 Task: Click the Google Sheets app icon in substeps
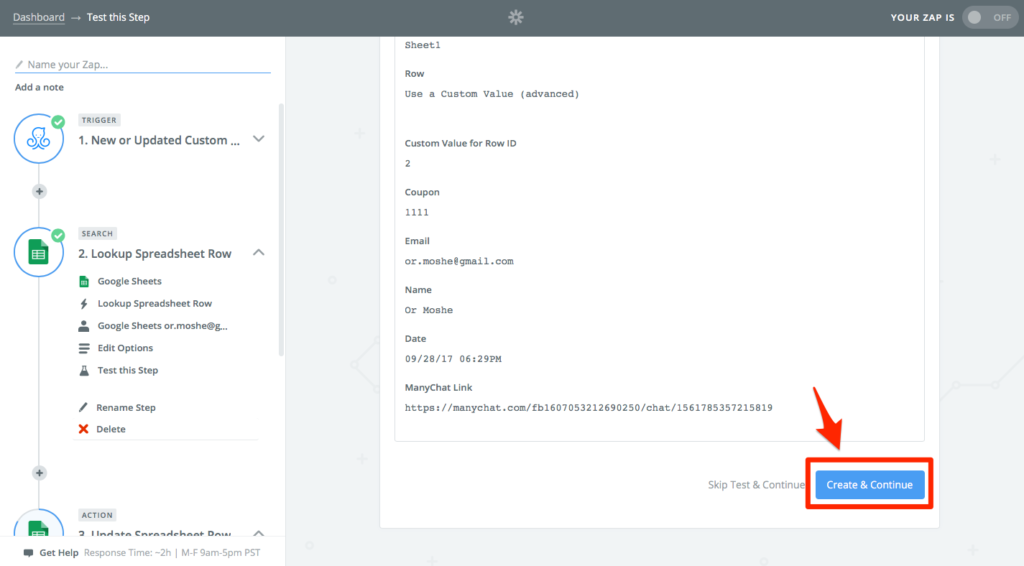pyautogui.click(x=84, y=281)
